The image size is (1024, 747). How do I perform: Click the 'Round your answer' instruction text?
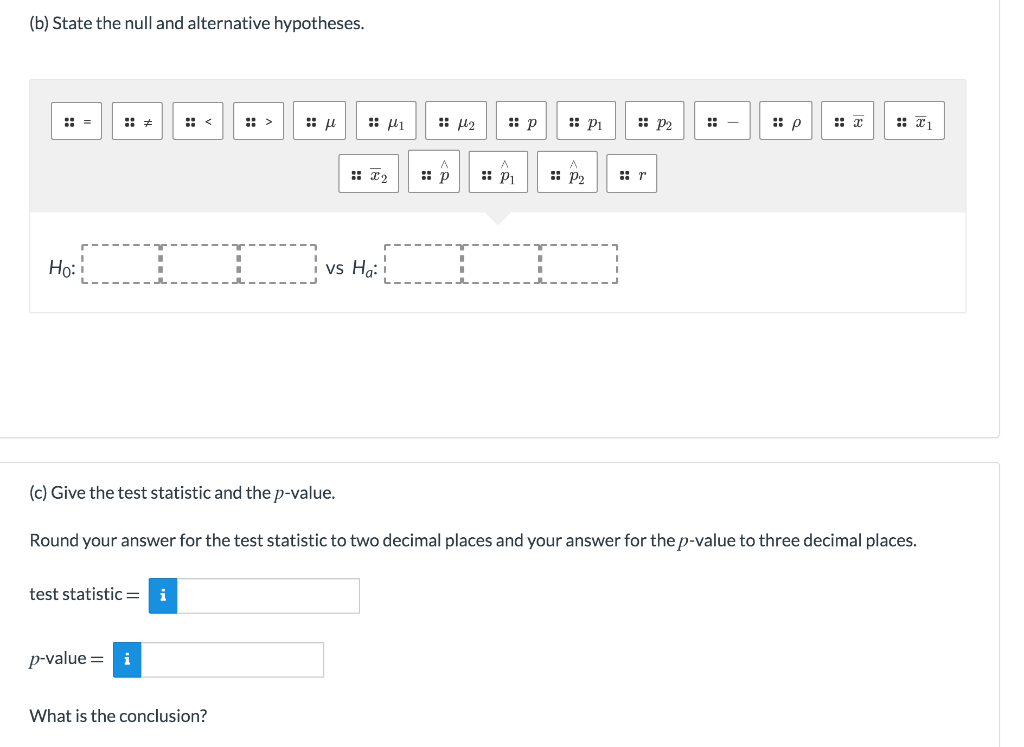[473, 541]
